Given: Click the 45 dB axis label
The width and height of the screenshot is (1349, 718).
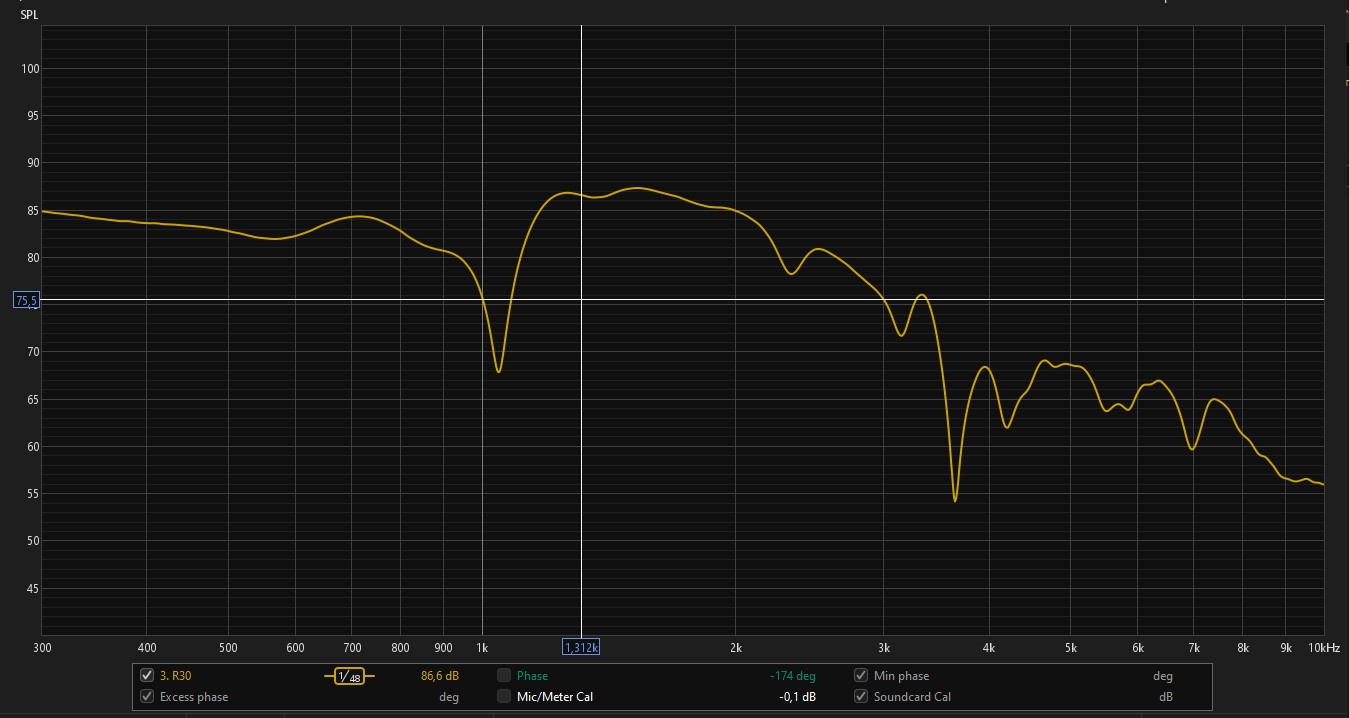Looking at the screenshot, I should point(34,588).
